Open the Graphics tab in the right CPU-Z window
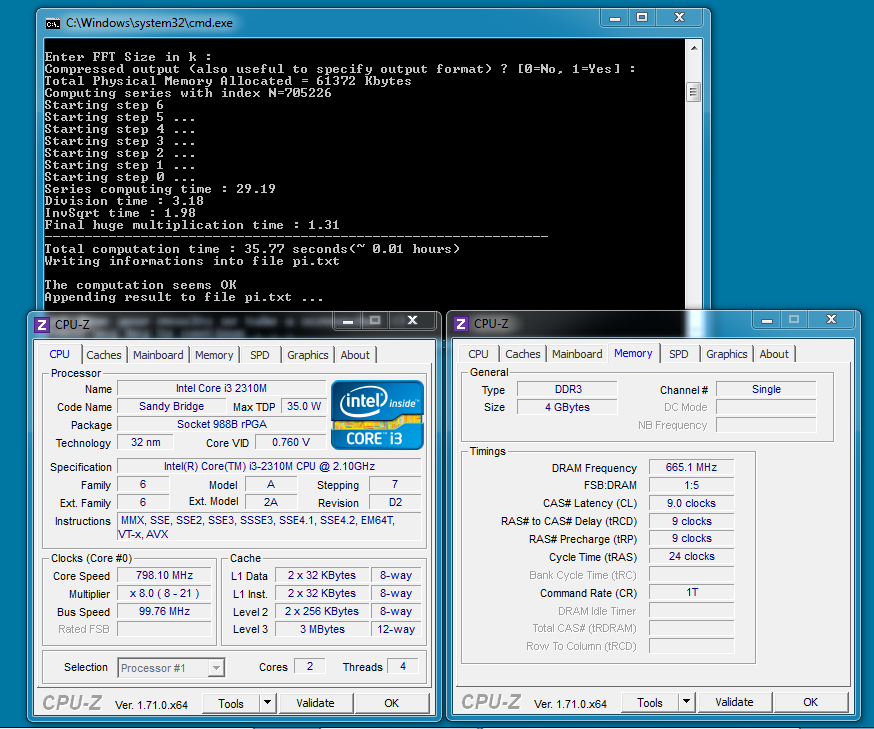The image size is (874, 729). [726, 354]
